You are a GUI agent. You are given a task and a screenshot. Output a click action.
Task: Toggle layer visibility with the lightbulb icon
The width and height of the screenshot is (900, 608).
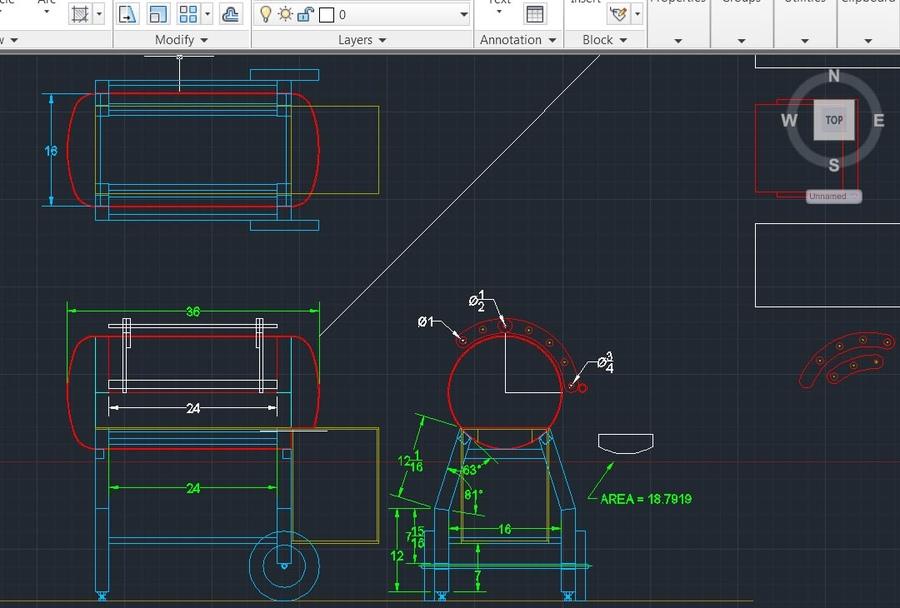265,13
